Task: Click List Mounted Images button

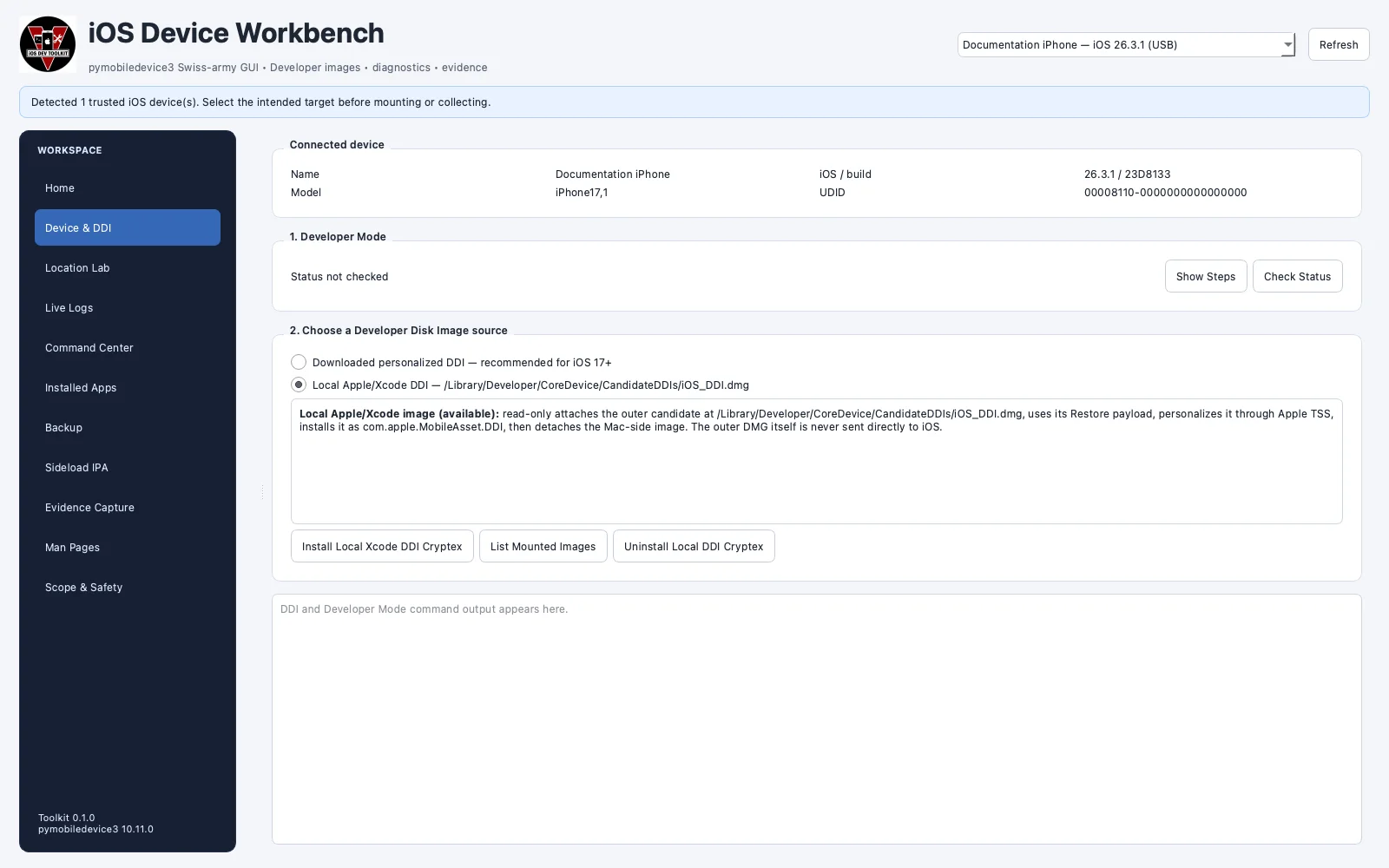Action: (543, 546)
